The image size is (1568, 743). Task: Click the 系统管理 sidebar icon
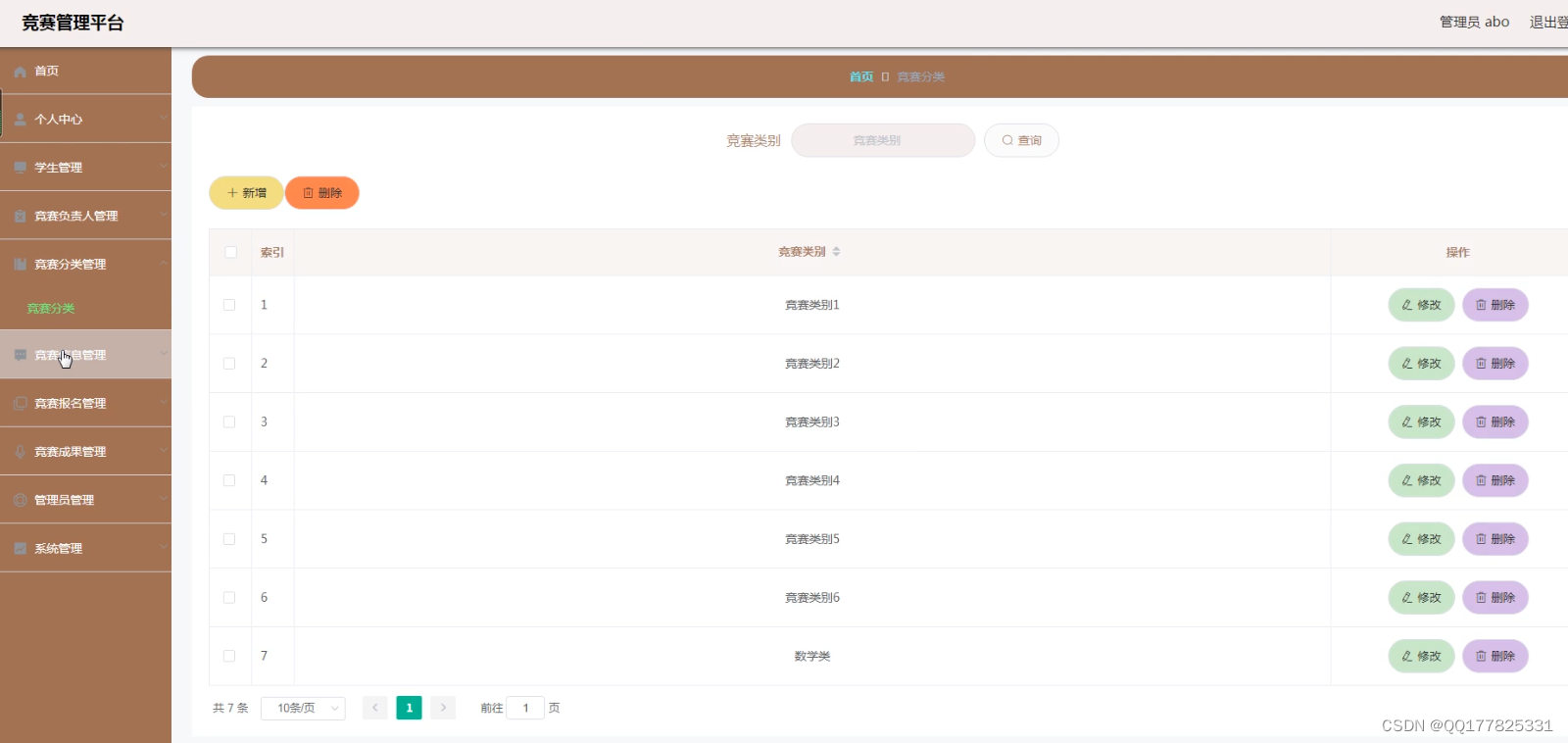(x=20, y=549)
